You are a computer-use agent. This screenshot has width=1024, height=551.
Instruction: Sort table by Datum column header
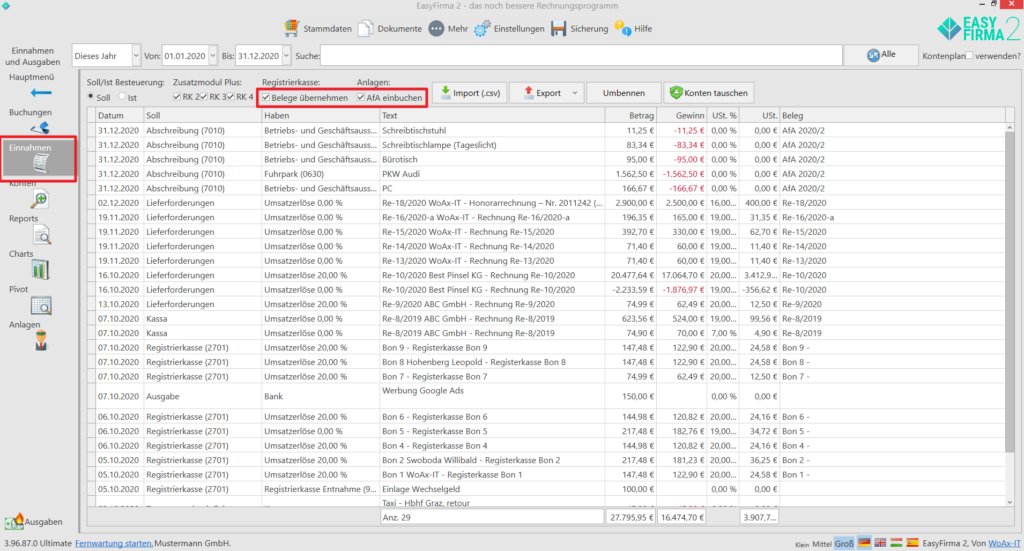click(x=119, y=116)
